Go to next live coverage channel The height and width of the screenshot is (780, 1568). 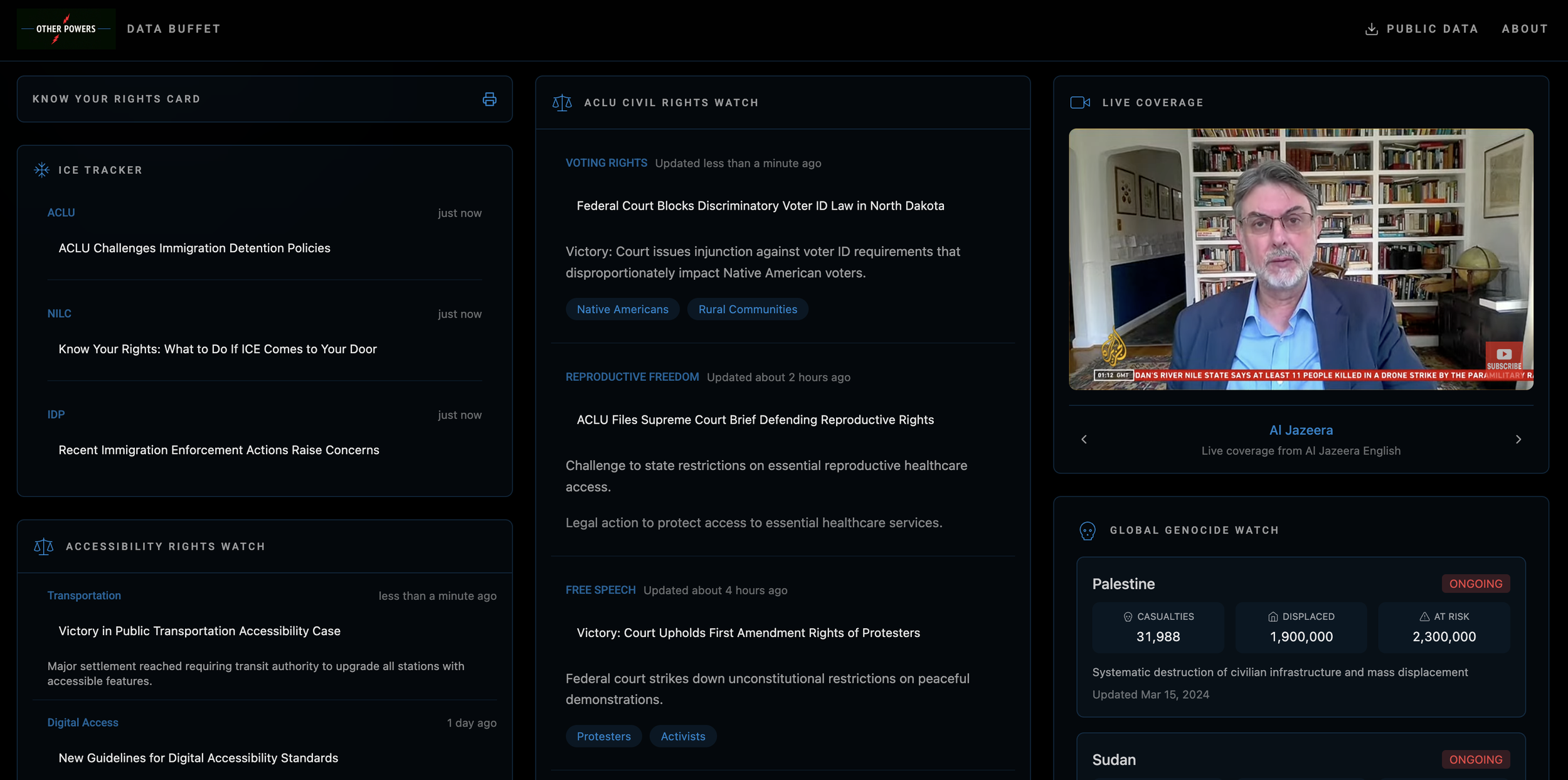pos(1518,439)
